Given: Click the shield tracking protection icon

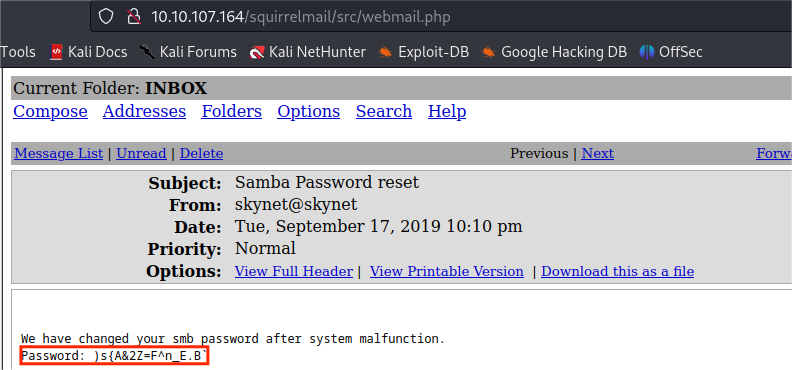Looking at the screenshot, I should [x=106, y=17].
